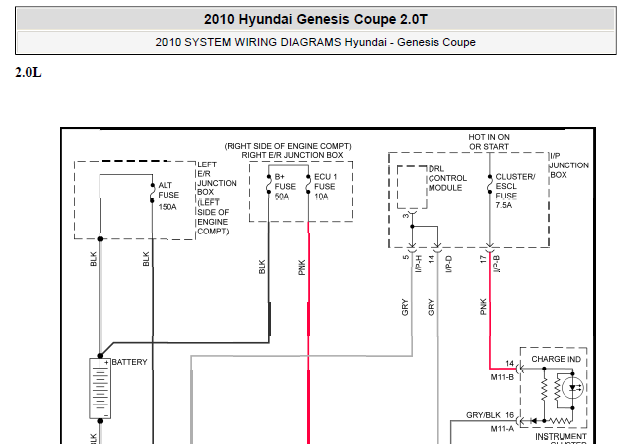The height and width of the screenshot is (444, 625).
Task: Click the ALT FUSE 150A label
Action: coord(168,196)
